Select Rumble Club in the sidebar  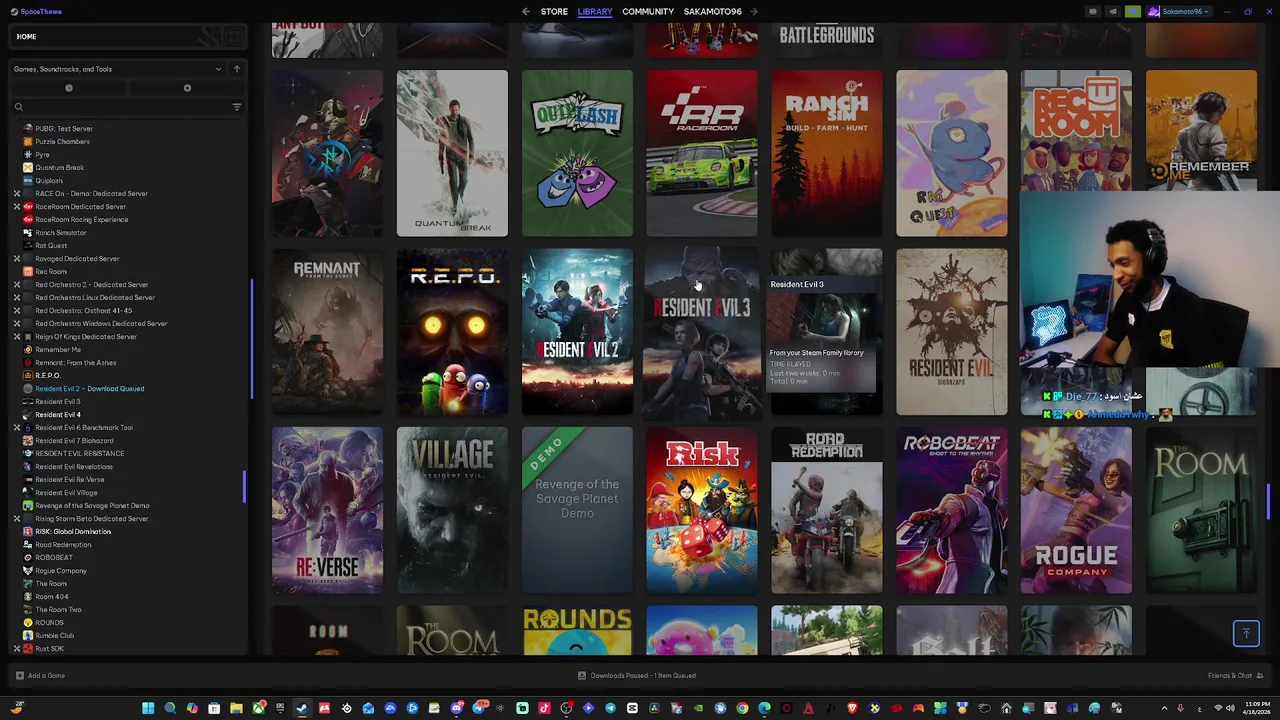point(54,635)
